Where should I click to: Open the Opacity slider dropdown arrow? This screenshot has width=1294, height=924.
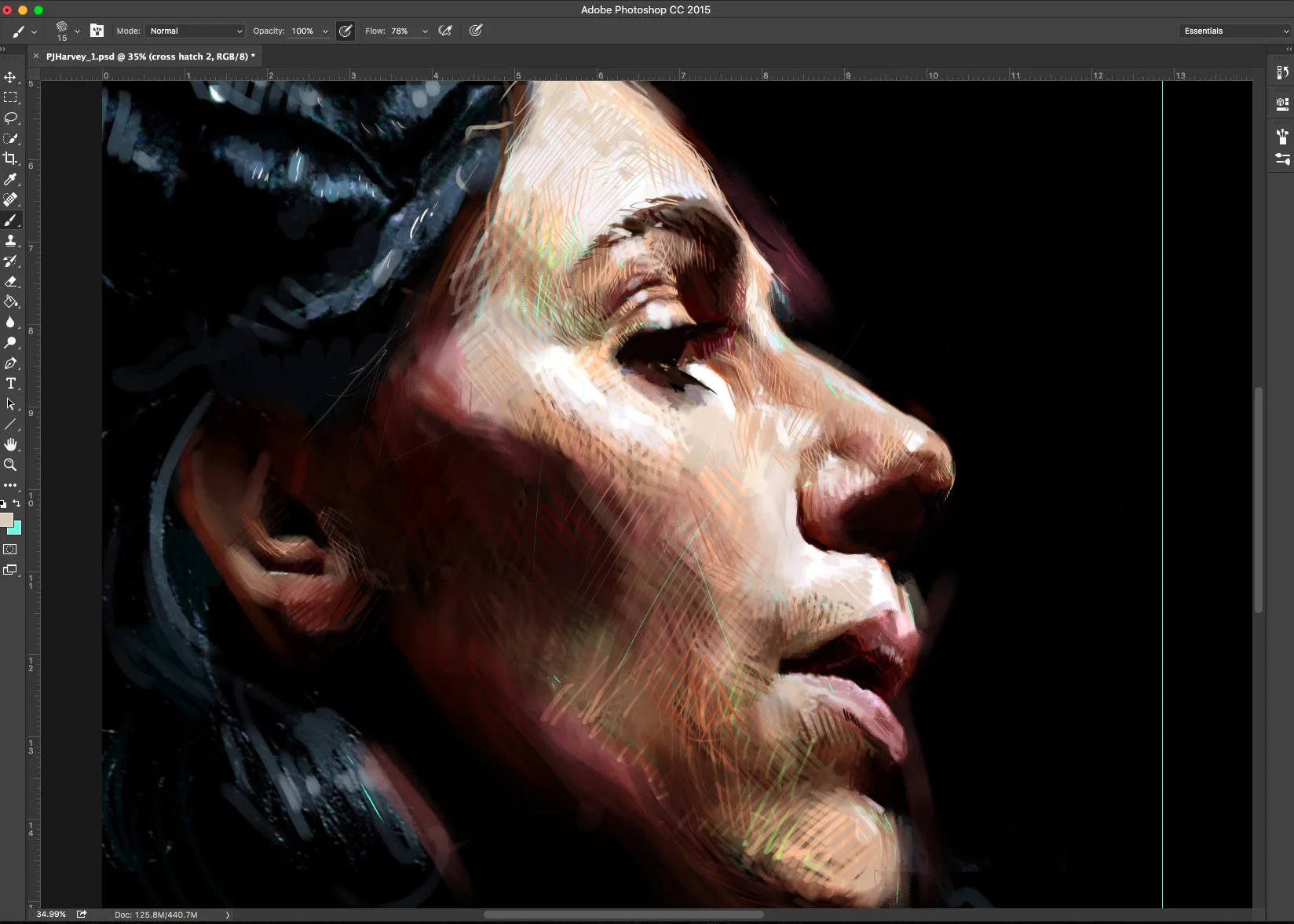(325, 31)
